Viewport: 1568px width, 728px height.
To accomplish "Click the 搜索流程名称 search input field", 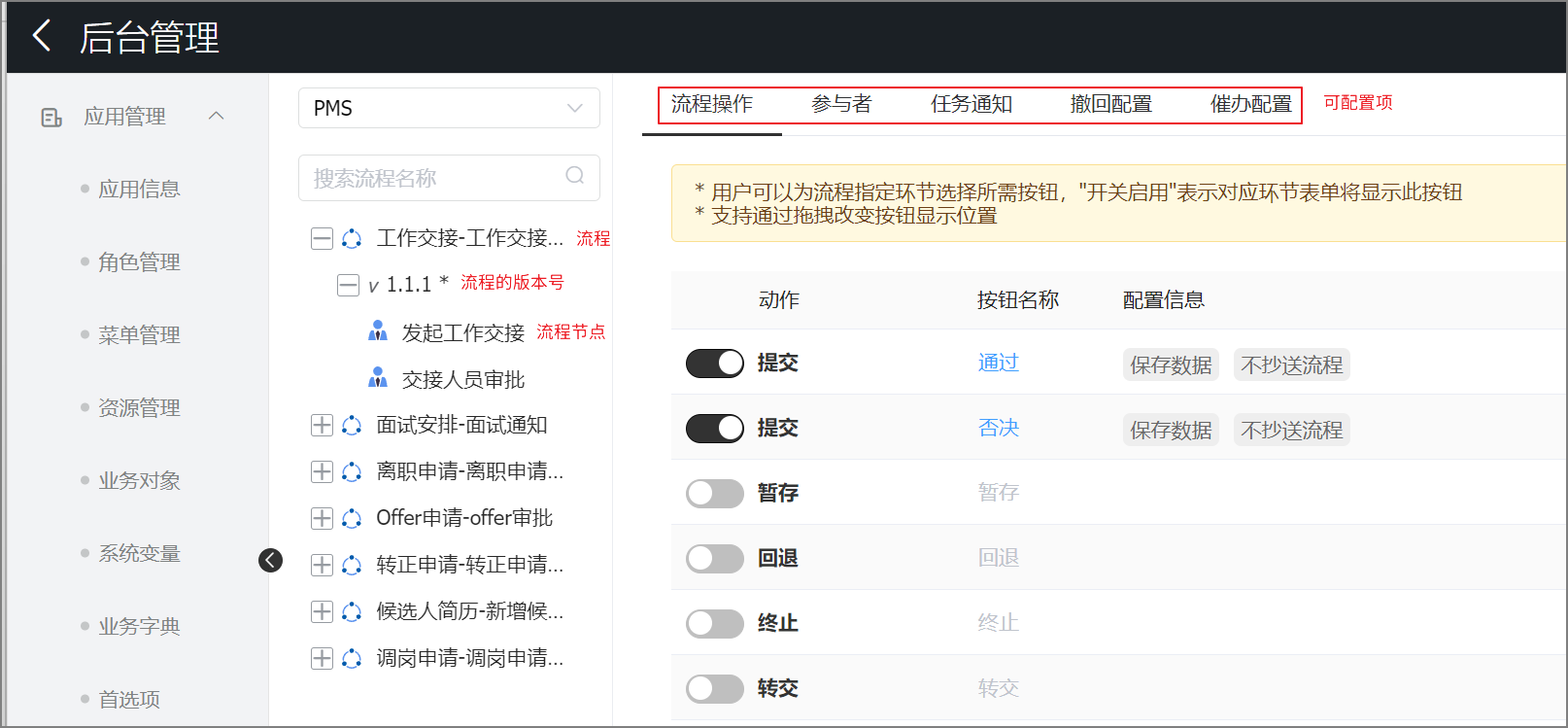I will [432, 178].
